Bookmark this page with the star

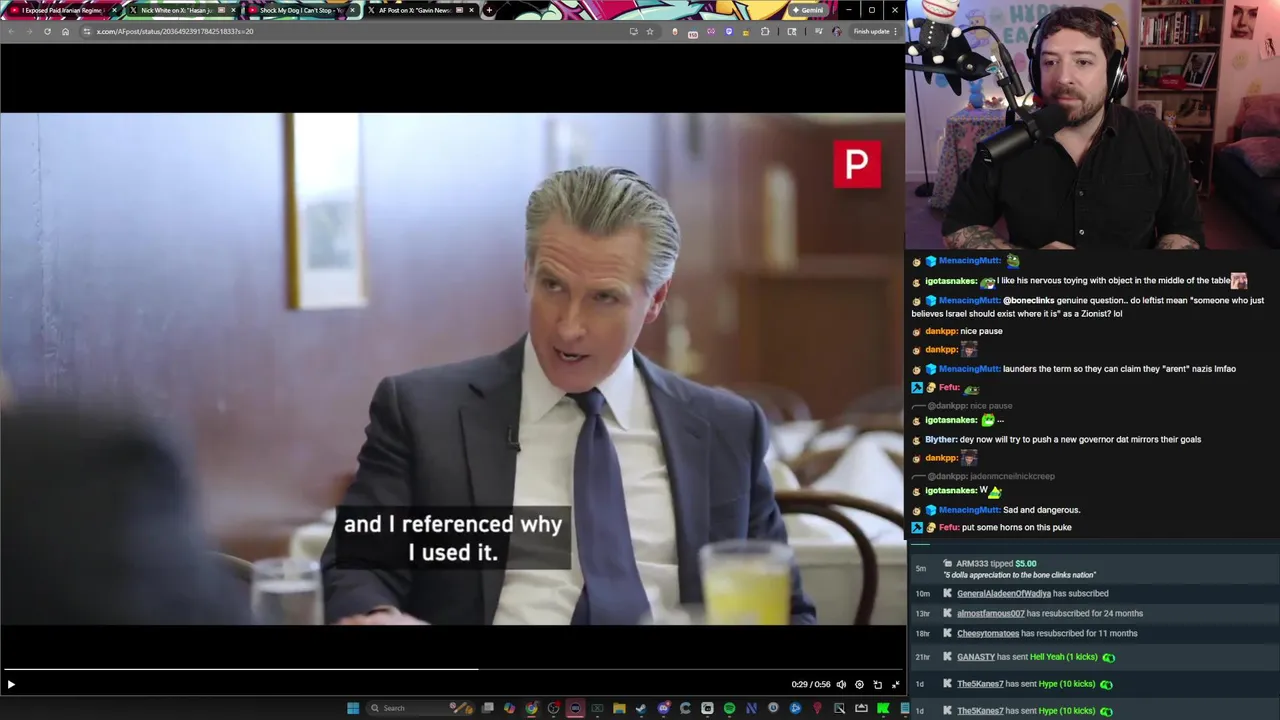point(650,31)
